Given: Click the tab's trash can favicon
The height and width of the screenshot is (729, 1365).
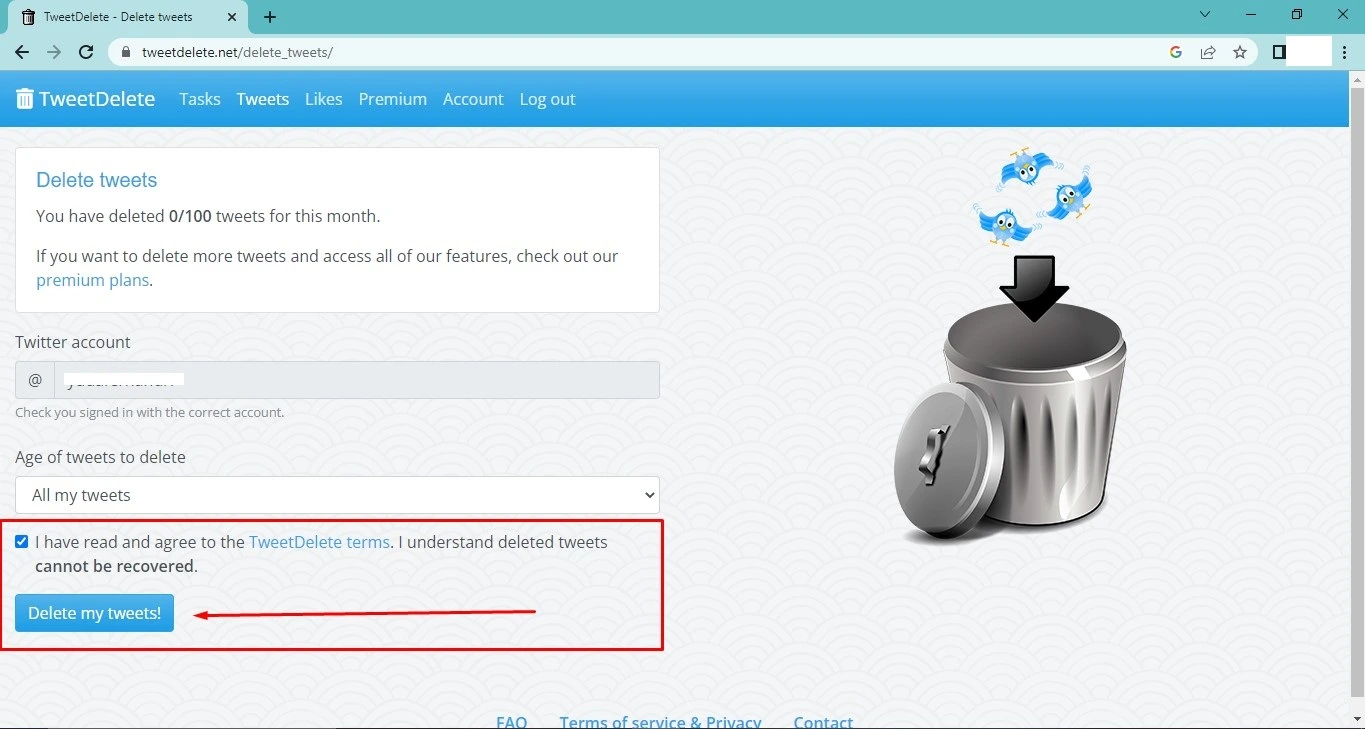Looking at the screenshot, I should [x=28, y=17].
